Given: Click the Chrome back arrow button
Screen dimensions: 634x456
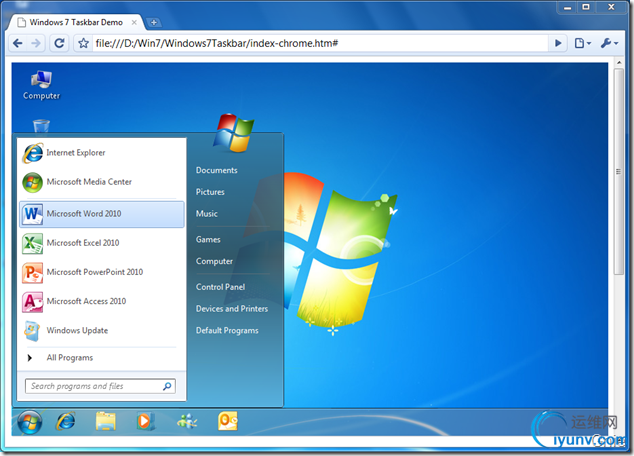Looking at the screenshot, I should coord(18,43).
